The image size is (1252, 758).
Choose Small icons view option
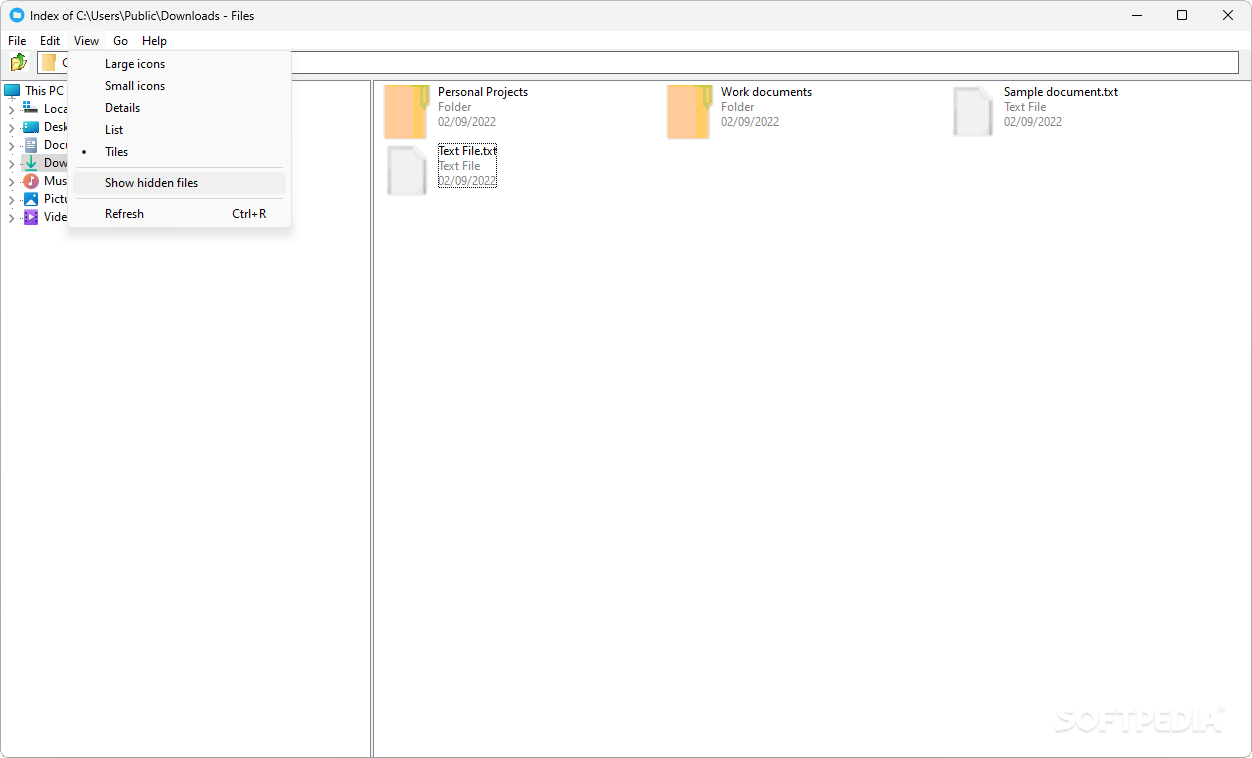[179, 86]
